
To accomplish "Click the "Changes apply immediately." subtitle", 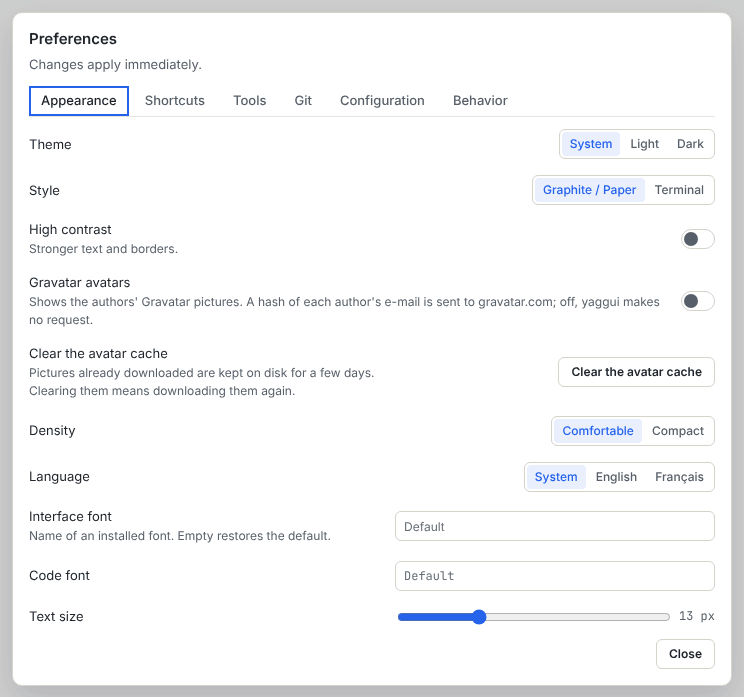I will click(115, 65).
